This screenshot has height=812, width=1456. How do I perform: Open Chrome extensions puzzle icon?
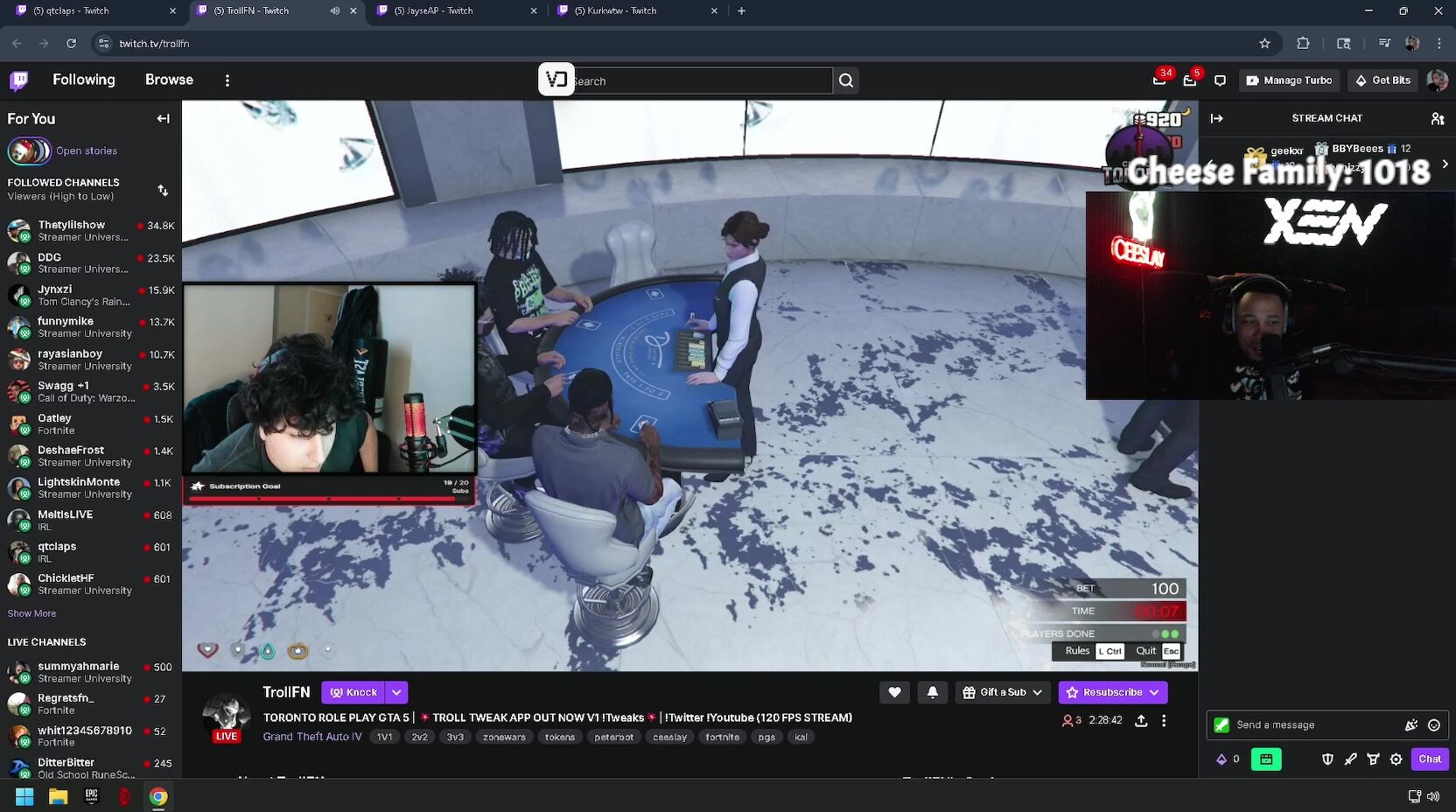tap(1303, 43)
